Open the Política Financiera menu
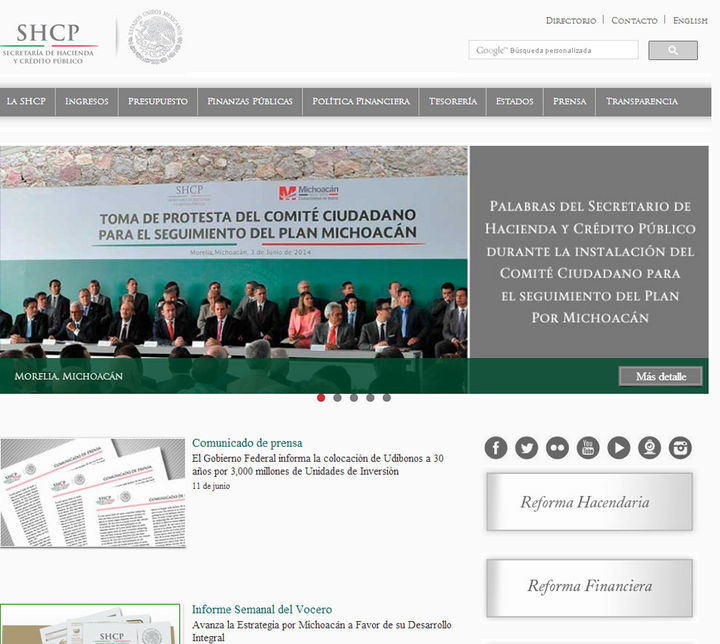The width and height of the screenshot is (720, 644). 361,102
